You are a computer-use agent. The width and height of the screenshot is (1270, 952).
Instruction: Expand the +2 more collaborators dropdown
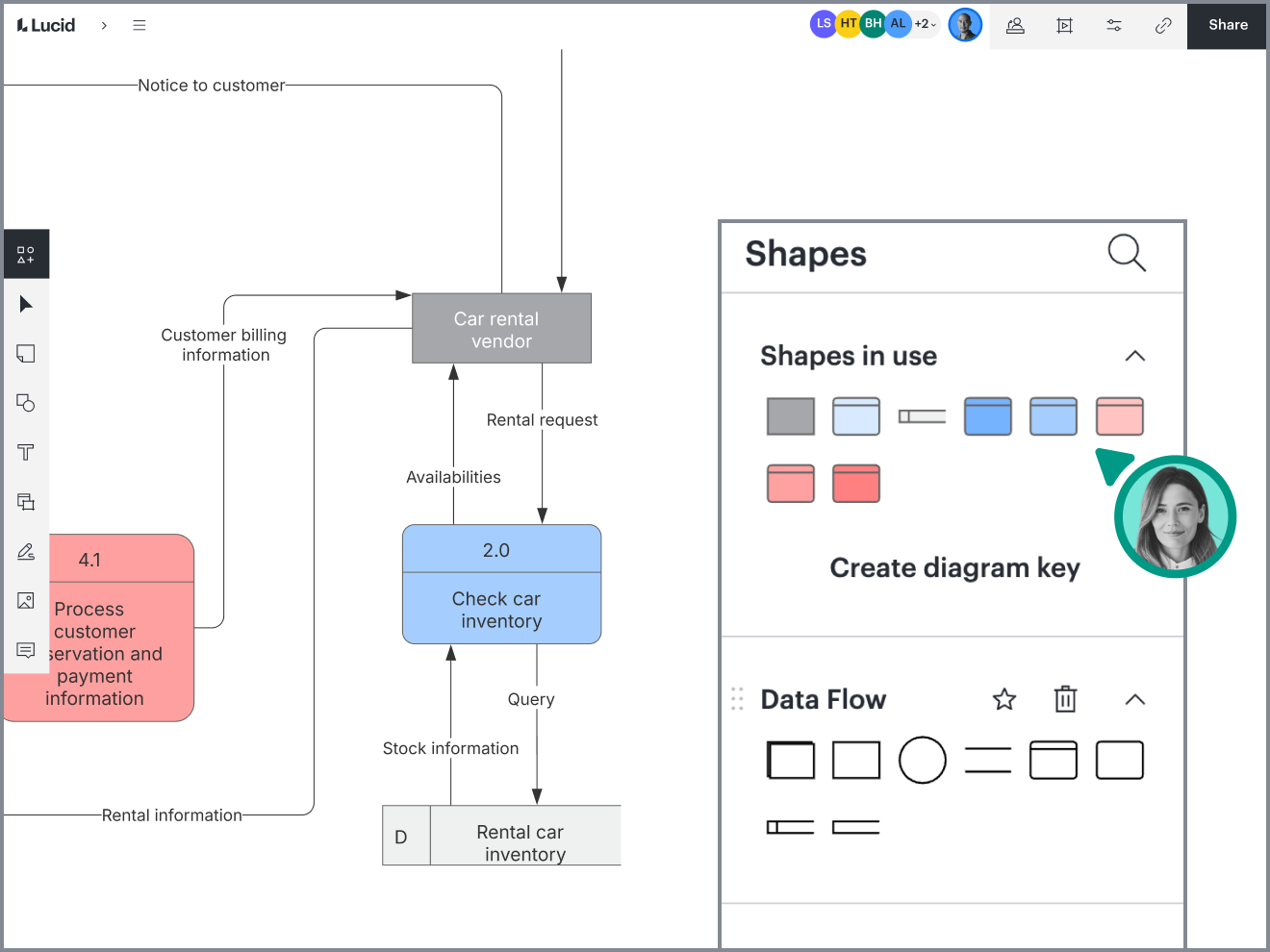point(925,24)
